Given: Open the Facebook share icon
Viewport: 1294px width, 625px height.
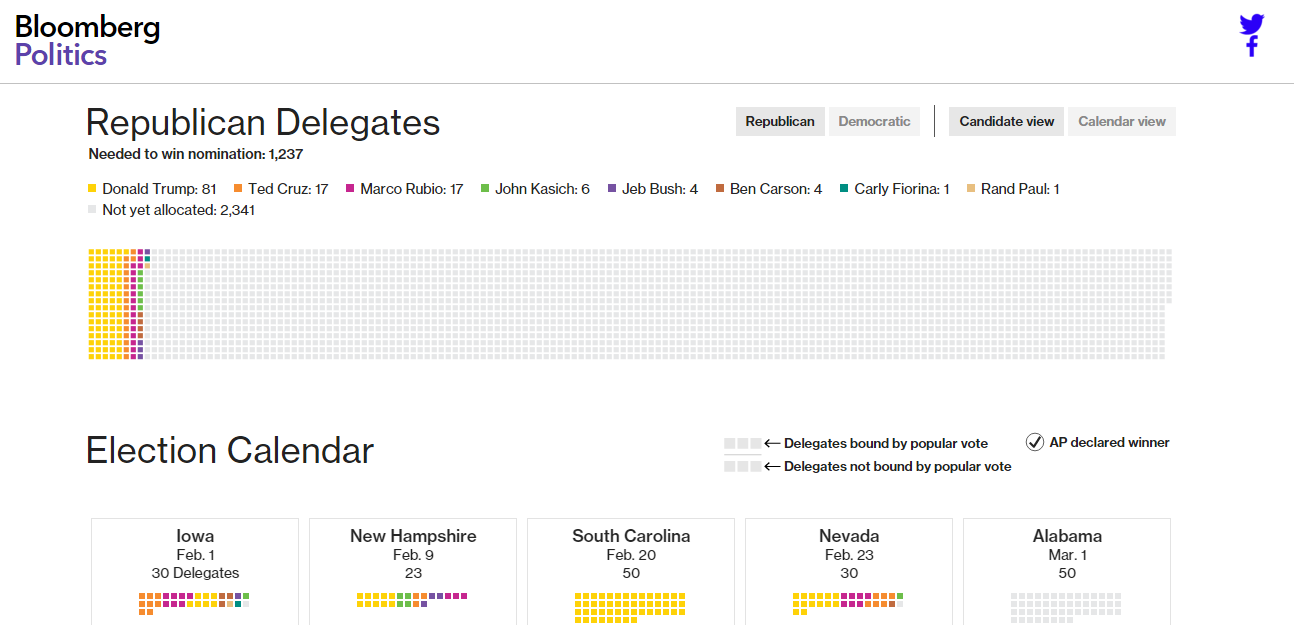Looking at the screenshot, I should (x=1252, y=47).
